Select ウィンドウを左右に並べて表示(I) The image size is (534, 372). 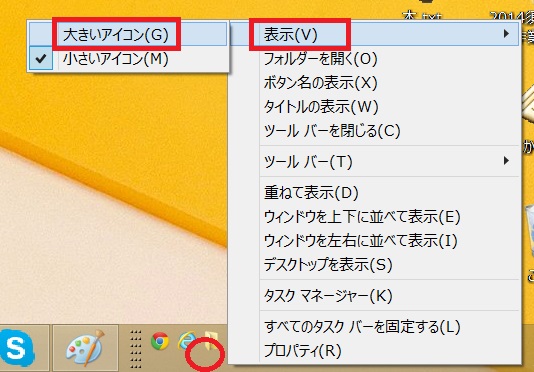pyautogui.click(x=375, y=241)
